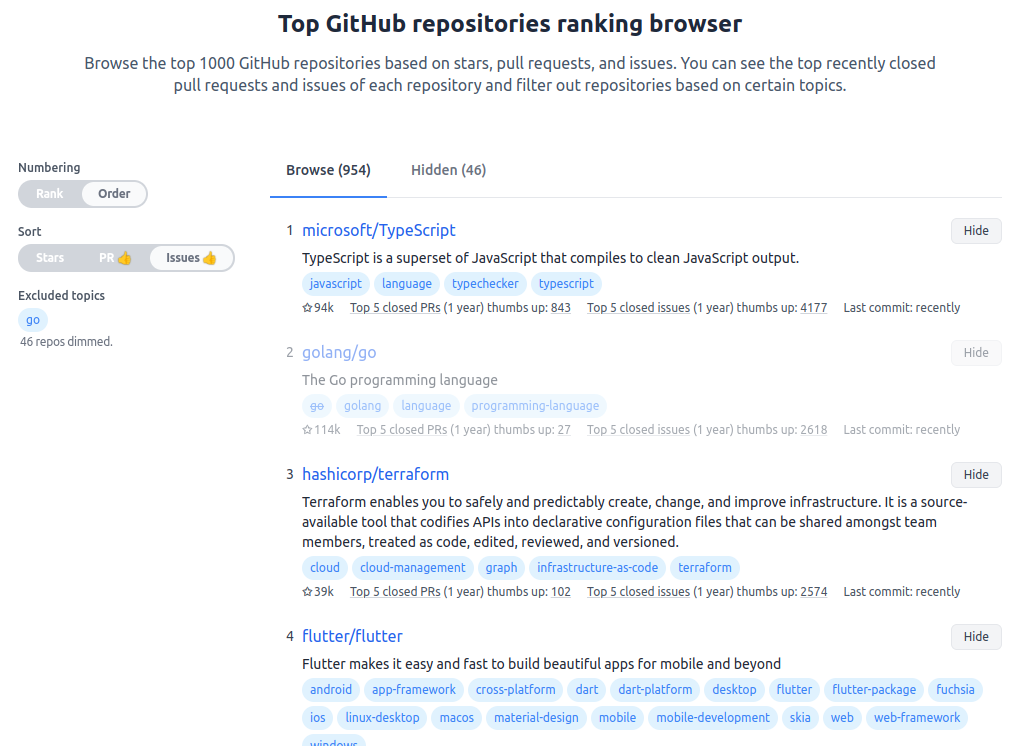Click the 'ios' topic tag
Viewport: 1022px width, 746px height.
(x=317, y=717)
